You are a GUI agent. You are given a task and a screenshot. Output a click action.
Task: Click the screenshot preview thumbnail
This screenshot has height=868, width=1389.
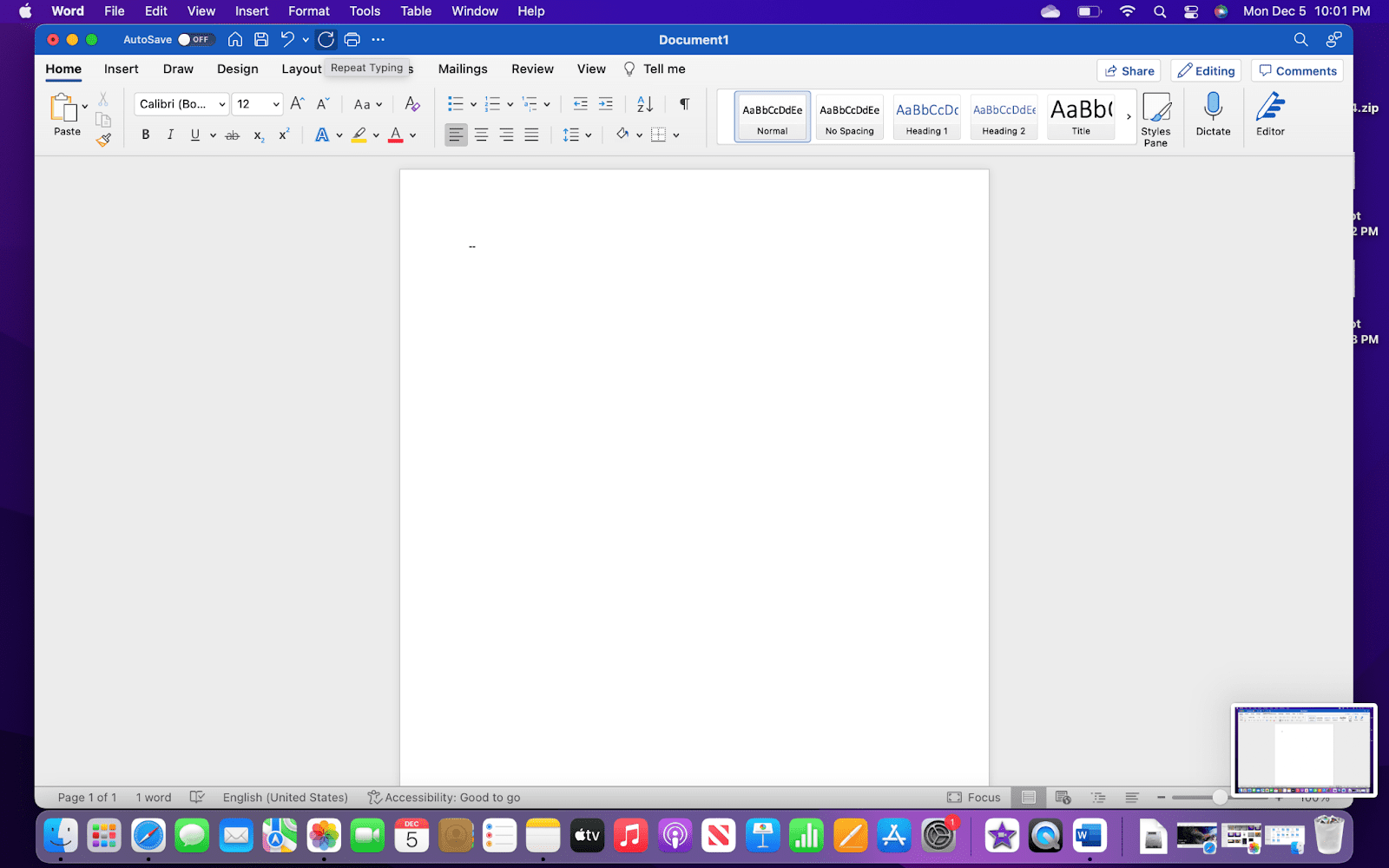coord(1304,750)
